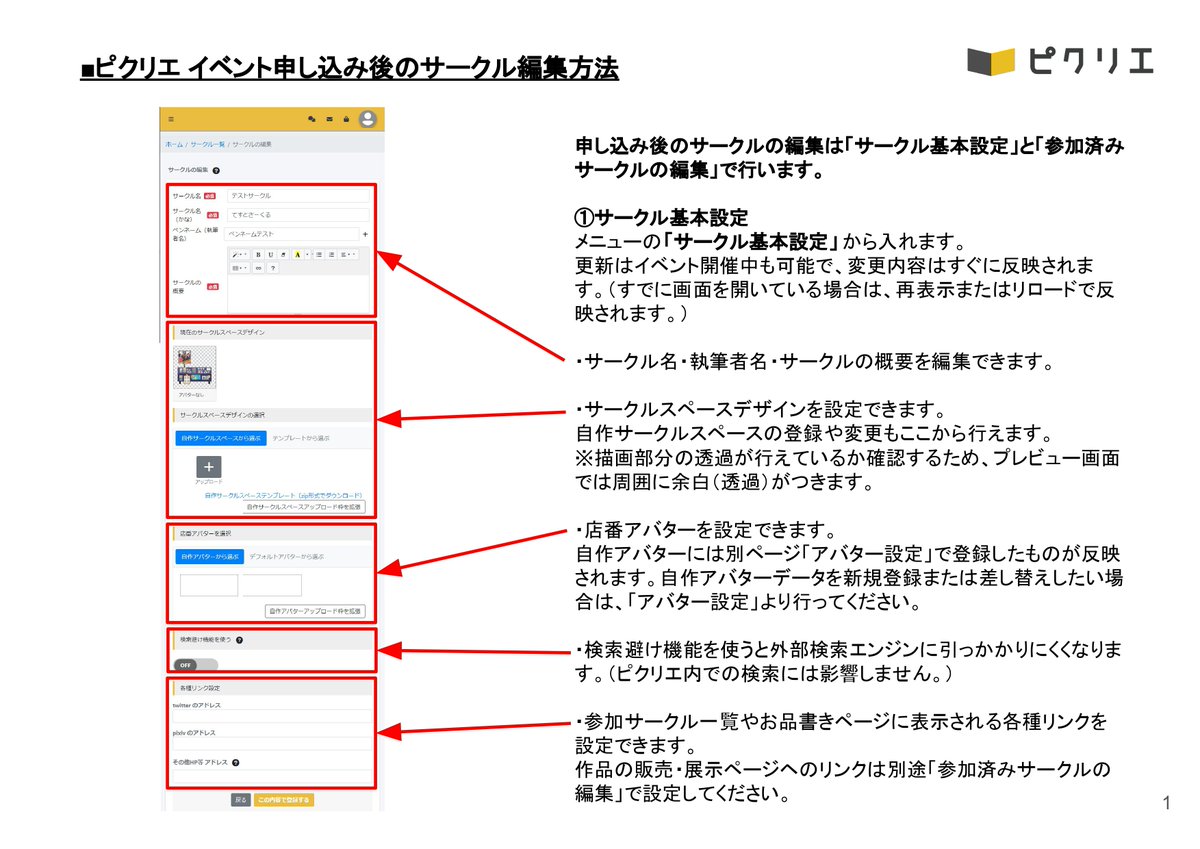
Task: Enable numbered list in the 概要 editor
Action: (x=331, y=255)
